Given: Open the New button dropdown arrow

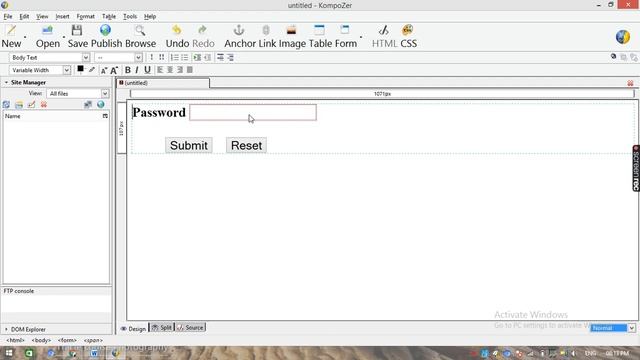Looking at the screenshot, I should (25, 38).
